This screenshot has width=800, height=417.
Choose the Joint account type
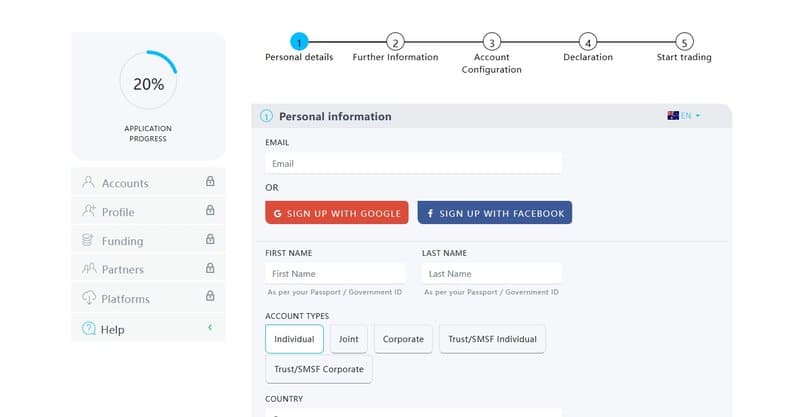point(348,339)
